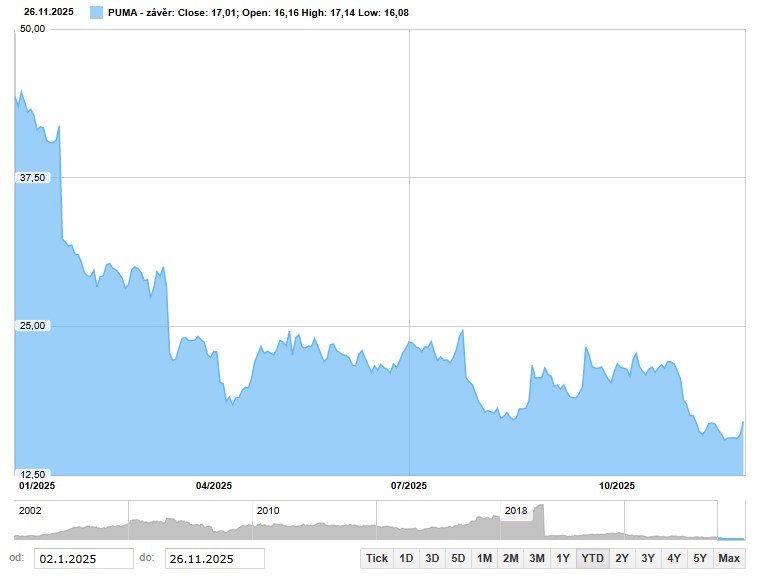
Task: Click the blue PUMA legend swatch
Action: point(96,13)
